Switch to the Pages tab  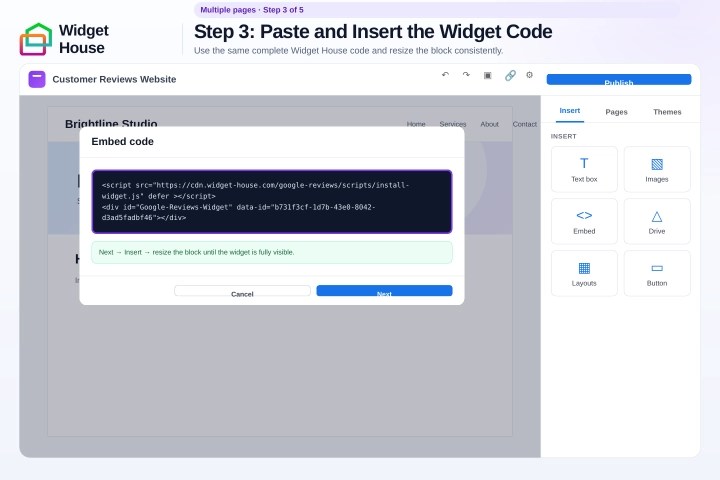tap(616, 112)
